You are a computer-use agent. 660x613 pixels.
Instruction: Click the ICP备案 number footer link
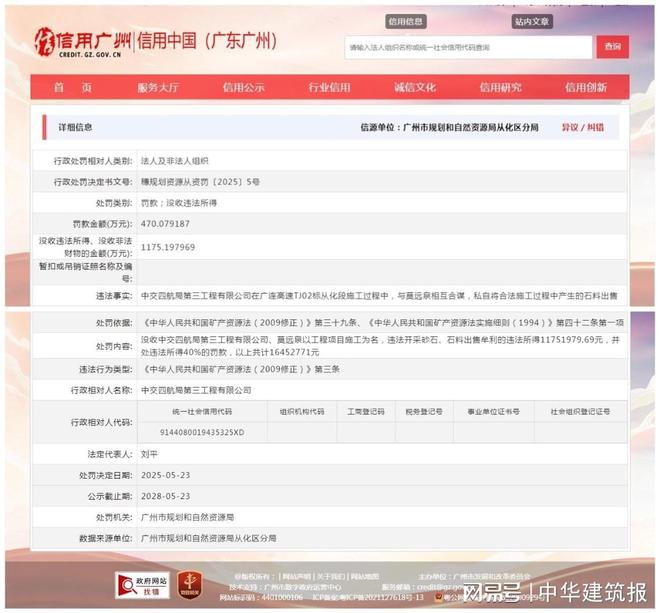tap(368, 597)
